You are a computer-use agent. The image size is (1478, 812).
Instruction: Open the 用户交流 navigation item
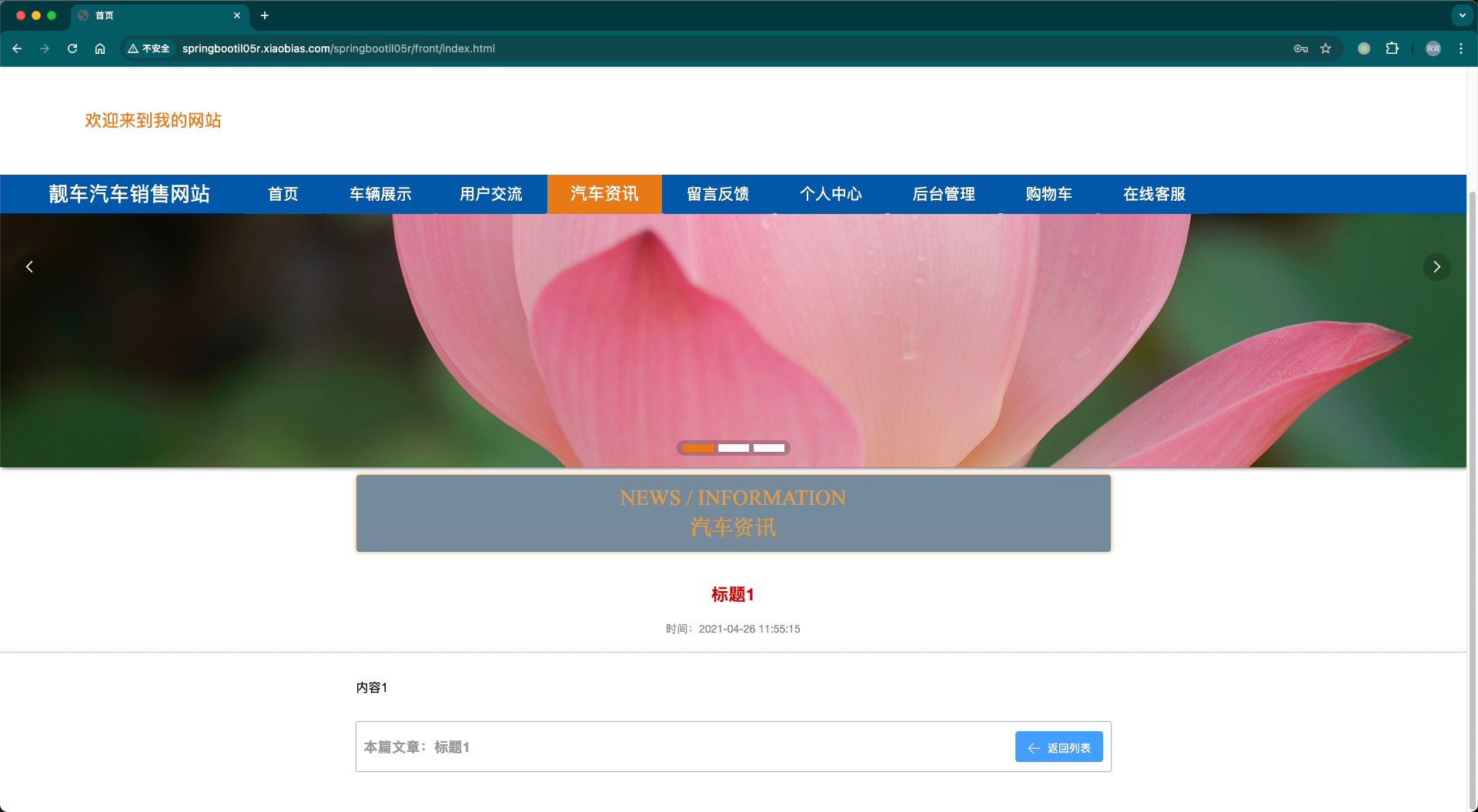coord(491,194)
